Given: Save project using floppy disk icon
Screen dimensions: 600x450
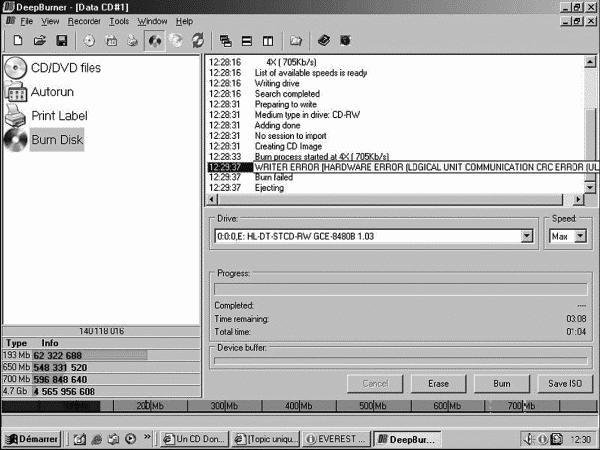Looking at the screenshot, I should [61, 40].
